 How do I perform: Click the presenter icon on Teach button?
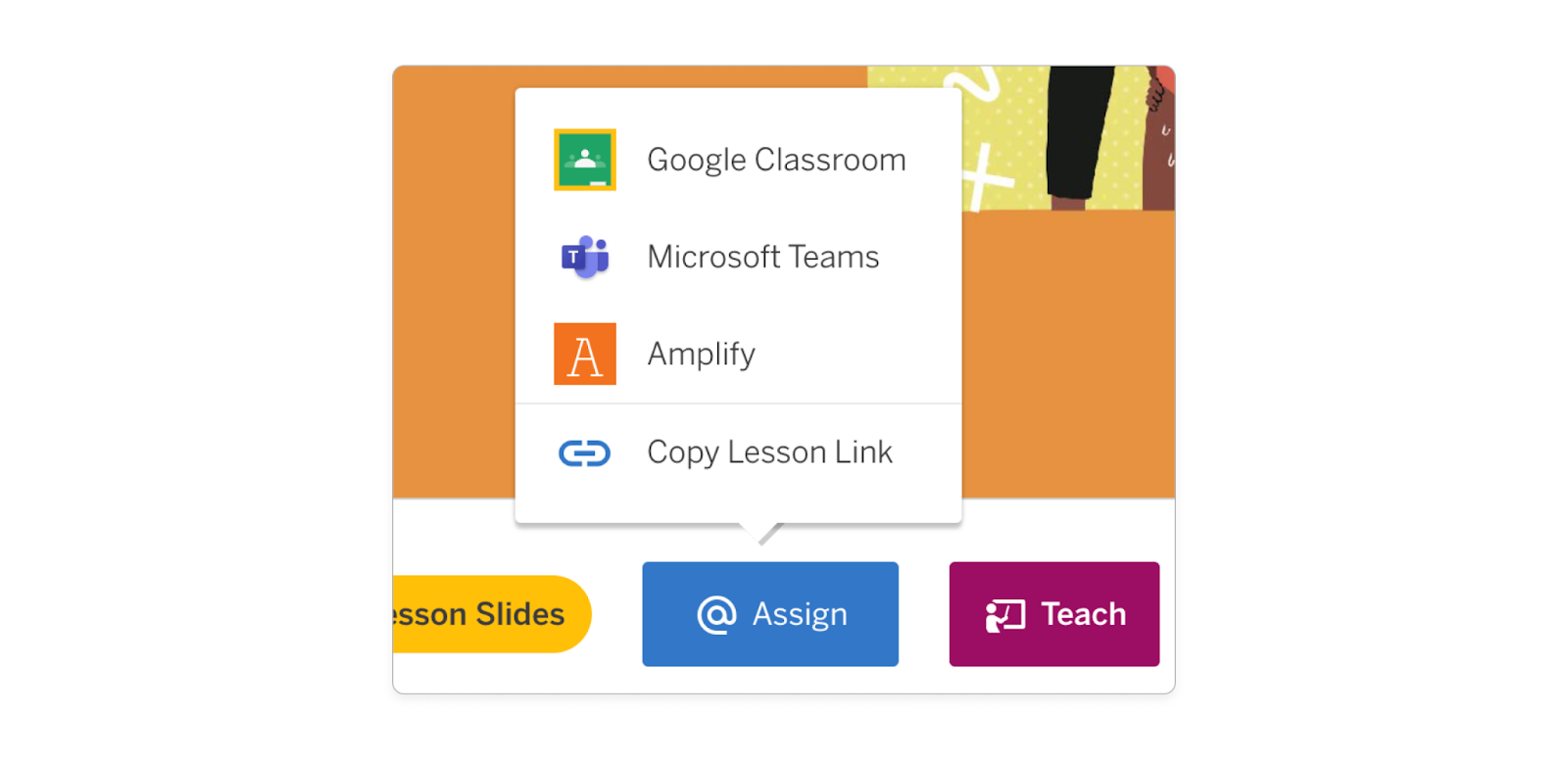click(1004, 615)
